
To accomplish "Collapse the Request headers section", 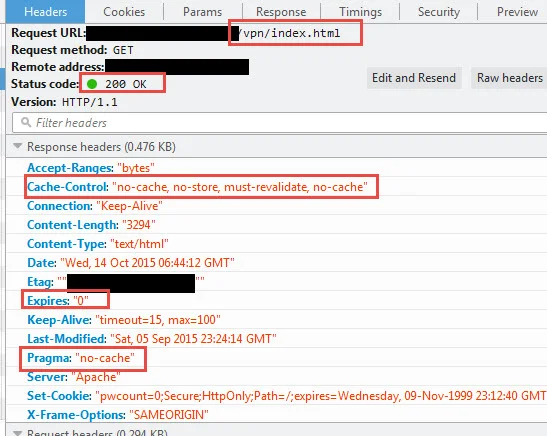I will click(17, 433).
